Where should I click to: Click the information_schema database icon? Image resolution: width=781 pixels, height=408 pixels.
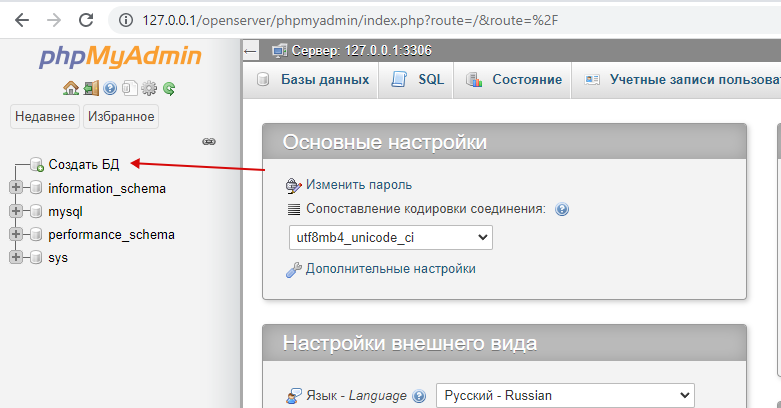[x=36, y=188]
